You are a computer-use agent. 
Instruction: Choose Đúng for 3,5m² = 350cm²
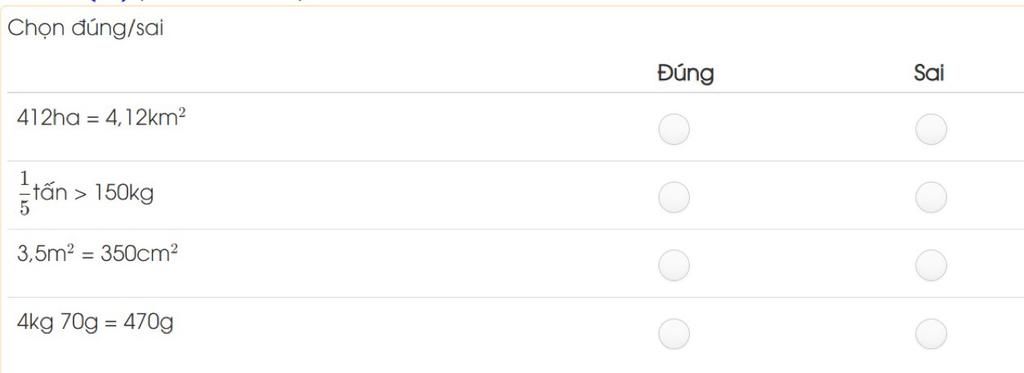tap(674, 265)
